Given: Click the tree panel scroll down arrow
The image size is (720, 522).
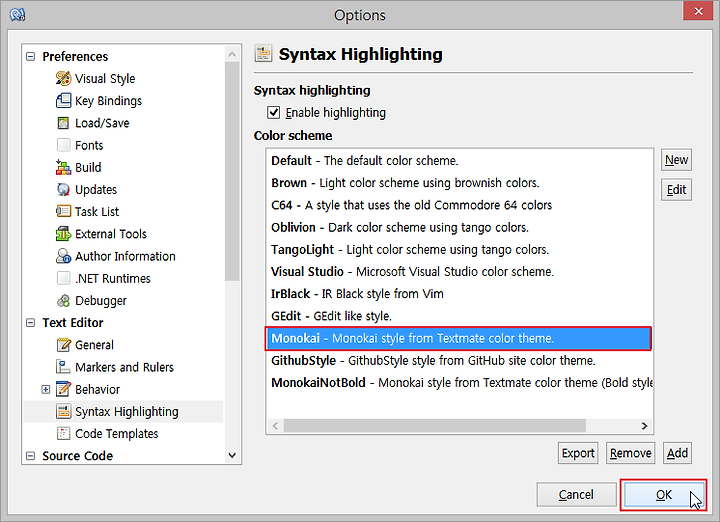Looking at the screenshot, I should pyautogui.click(x=232, y=455).
